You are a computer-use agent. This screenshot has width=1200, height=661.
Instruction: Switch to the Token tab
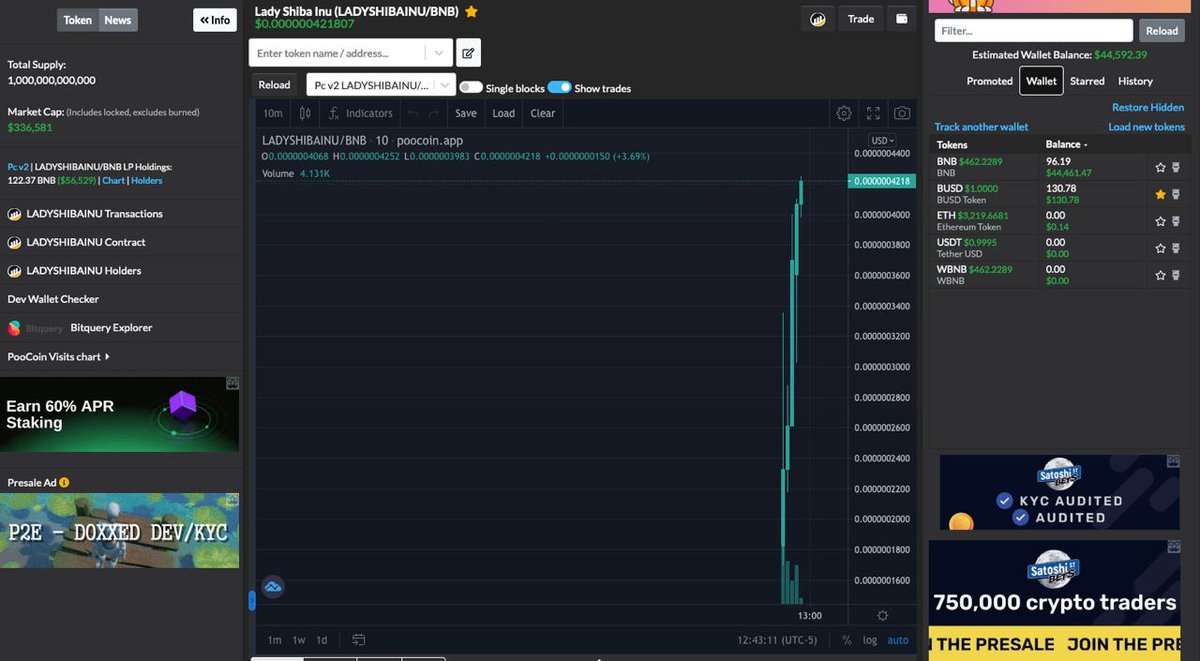click(77, 20)
